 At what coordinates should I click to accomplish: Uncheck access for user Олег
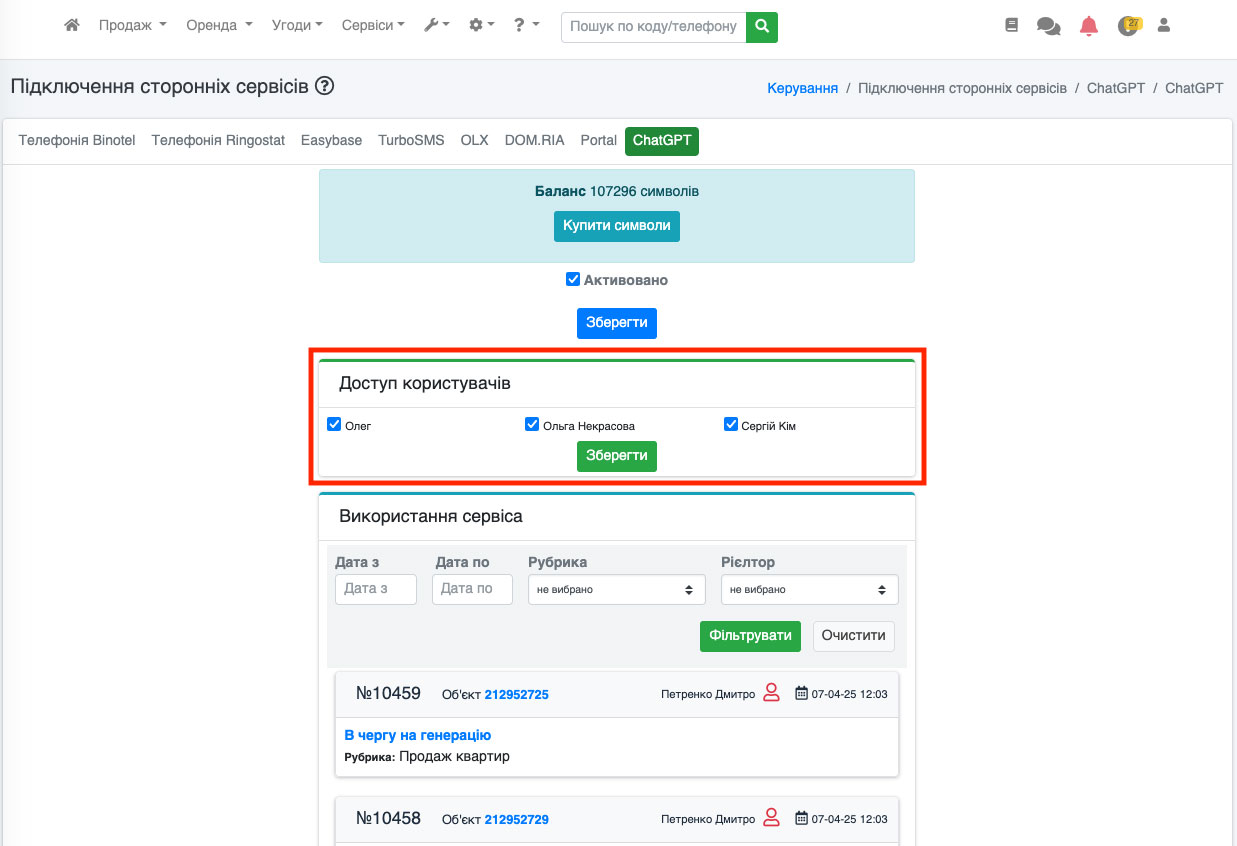click(335, 425)
